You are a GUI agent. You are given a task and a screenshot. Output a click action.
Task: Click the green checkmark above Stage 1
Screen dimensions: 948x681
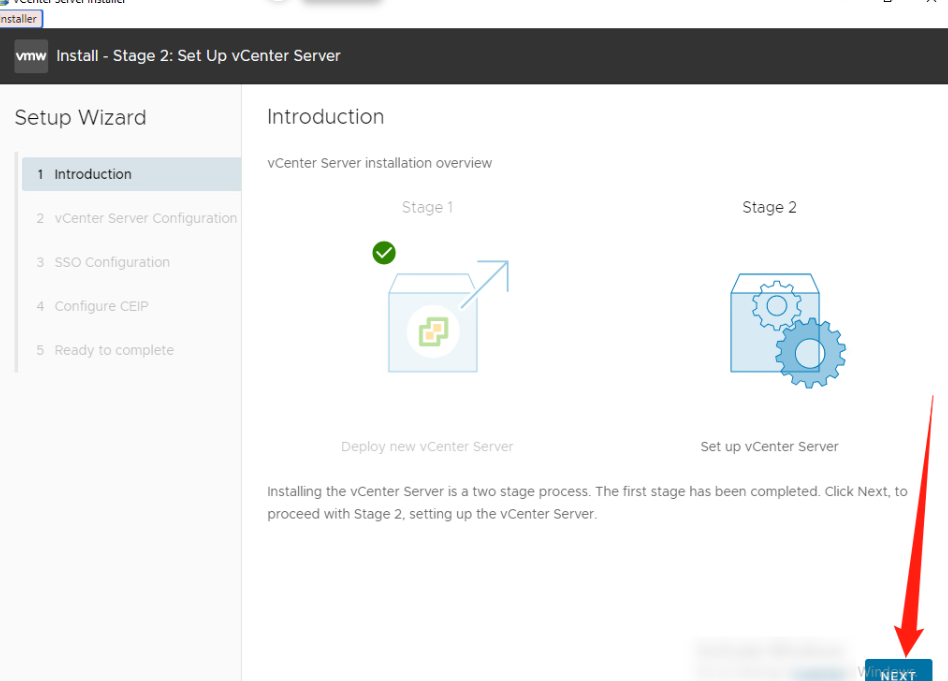point(384,253)
